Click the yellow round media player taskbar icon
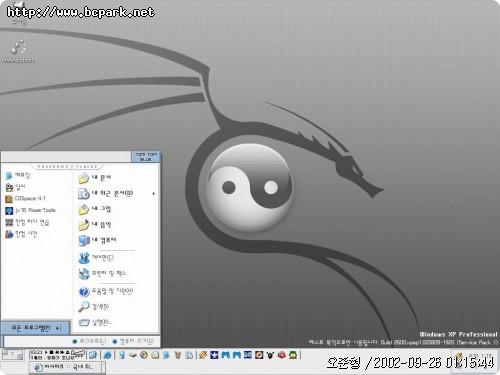The height and width of the screenshot is (375, 500). (x=144, y=355)
